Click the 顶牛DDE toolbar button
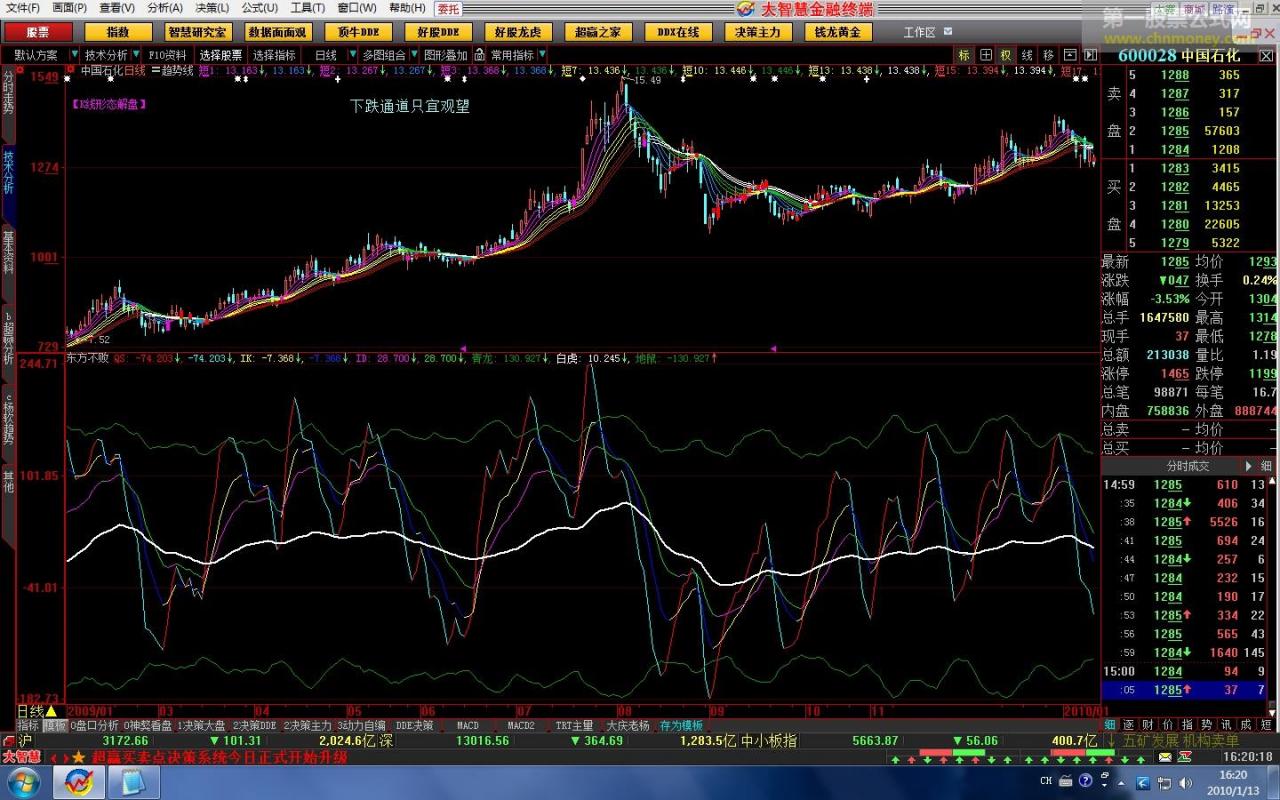Viewport: 1280px width, 800px height. 358,32
